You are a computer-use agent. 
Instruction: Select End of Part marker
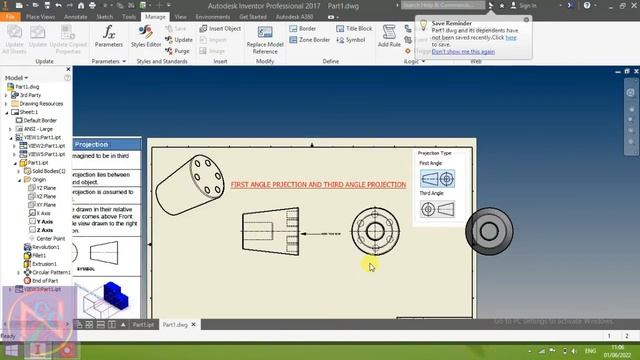pyautogui.click(x=41, y=281)
